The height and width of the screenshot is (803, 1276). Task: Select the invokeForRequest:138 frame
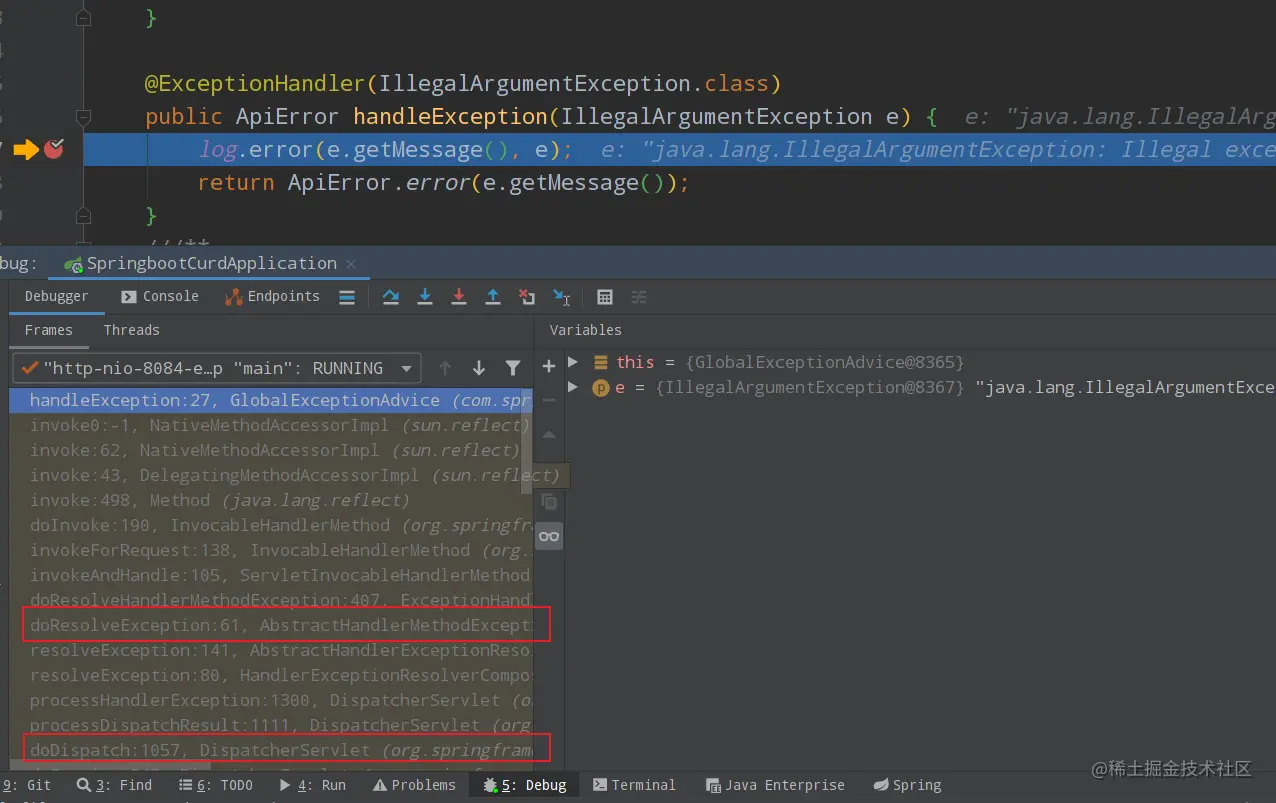(271, 550)
